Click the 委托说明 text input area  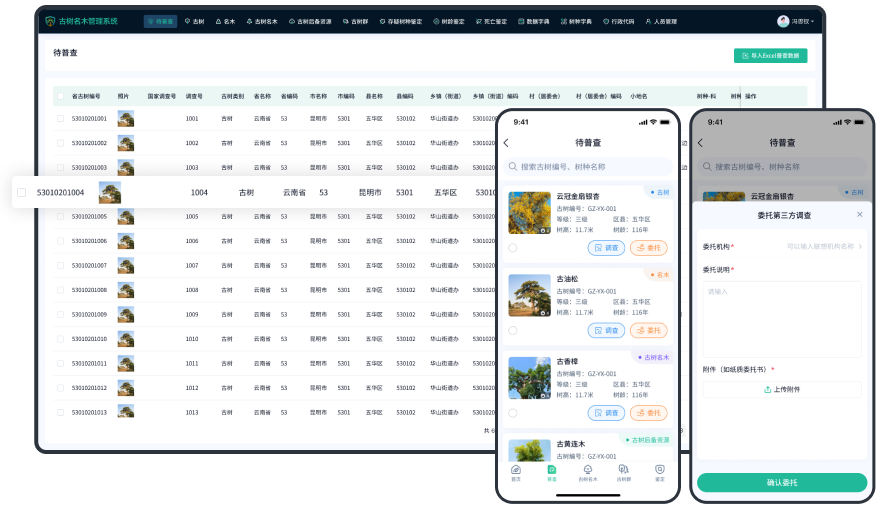click(x=781, y=318)
